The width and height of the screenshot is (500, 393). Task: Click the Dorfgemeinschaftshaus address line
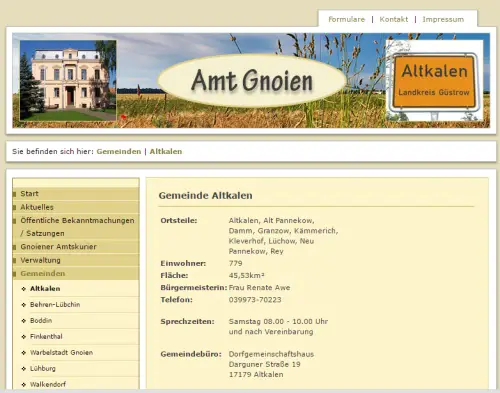coord(271,354)
